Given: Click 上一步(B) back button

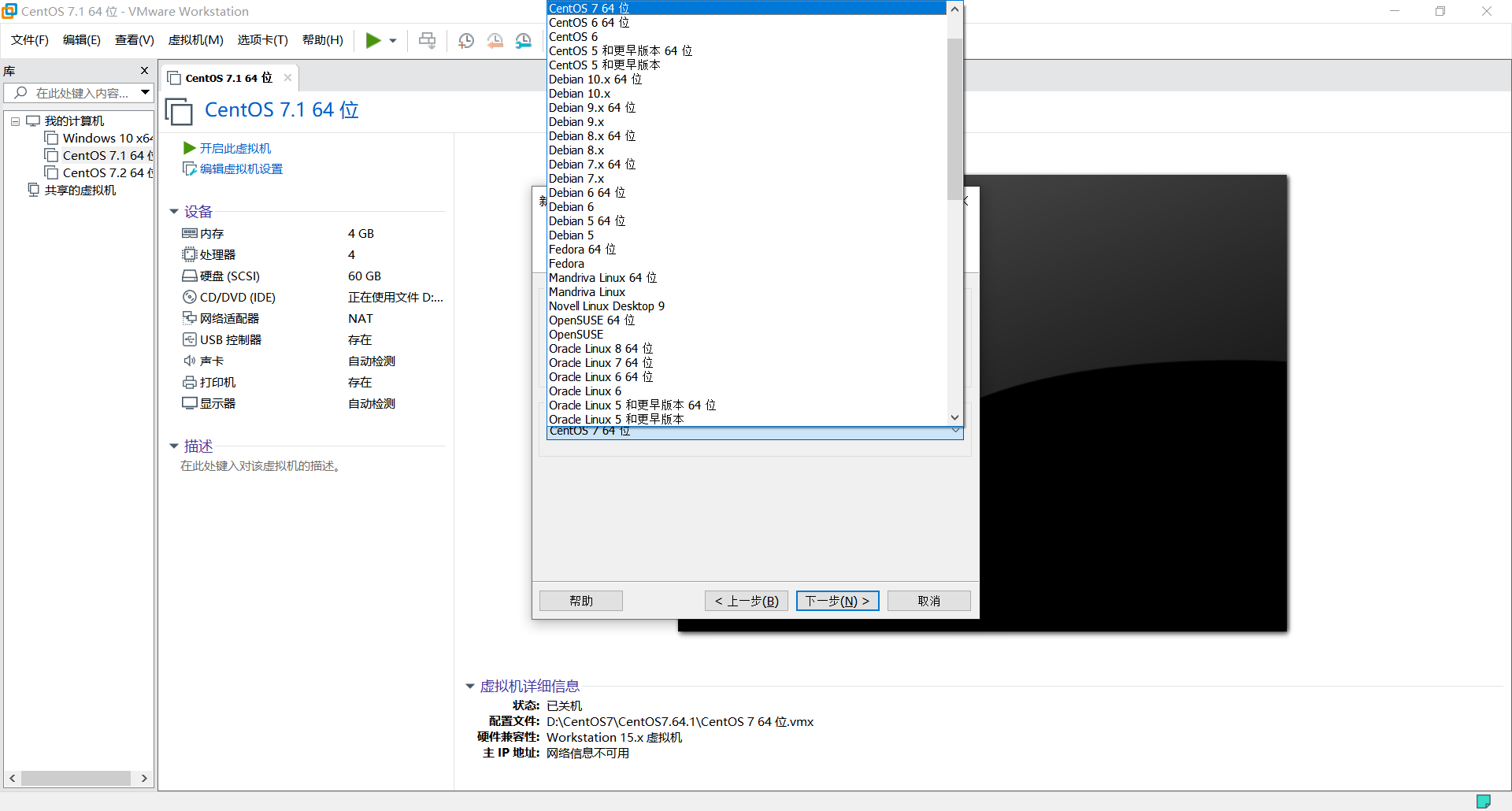Looking at the screenshot, I should tap(747, 601).
